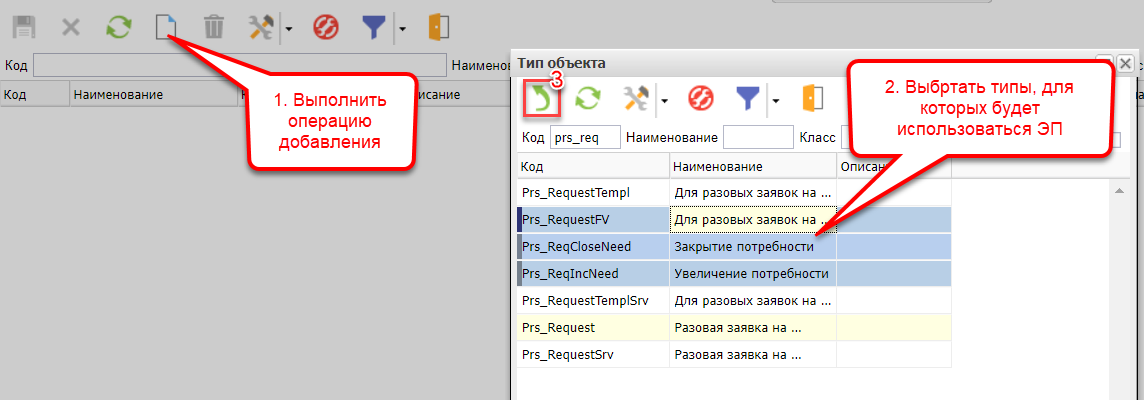Click the refresh icon in Тип объекта dialog
This screenshot has width=1144, height=400.
[587, 98]
